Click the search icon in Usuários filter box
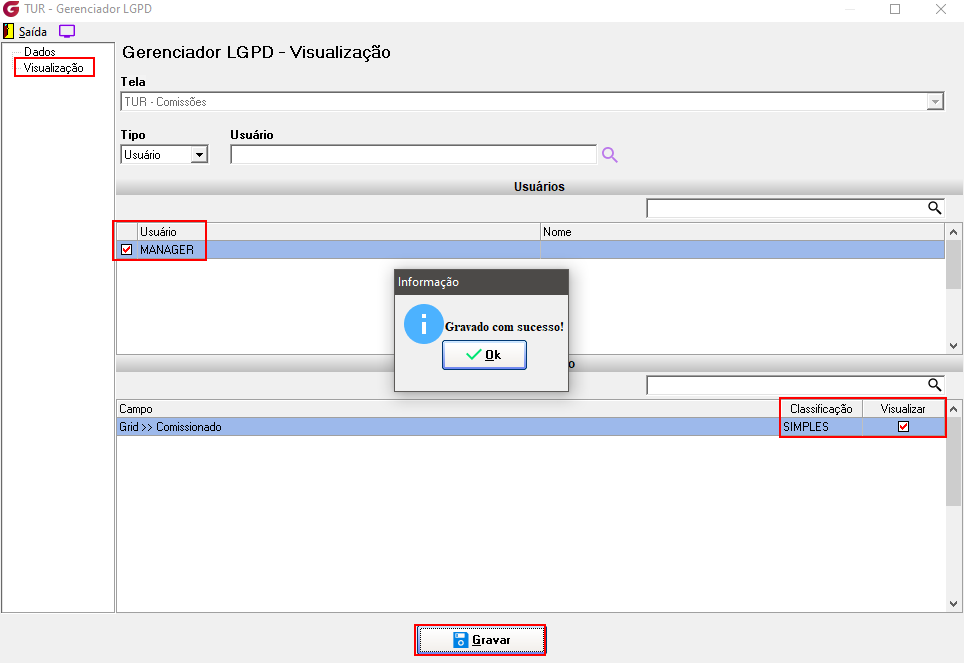The width and height of the screenshot is (964, 663). 934,208
